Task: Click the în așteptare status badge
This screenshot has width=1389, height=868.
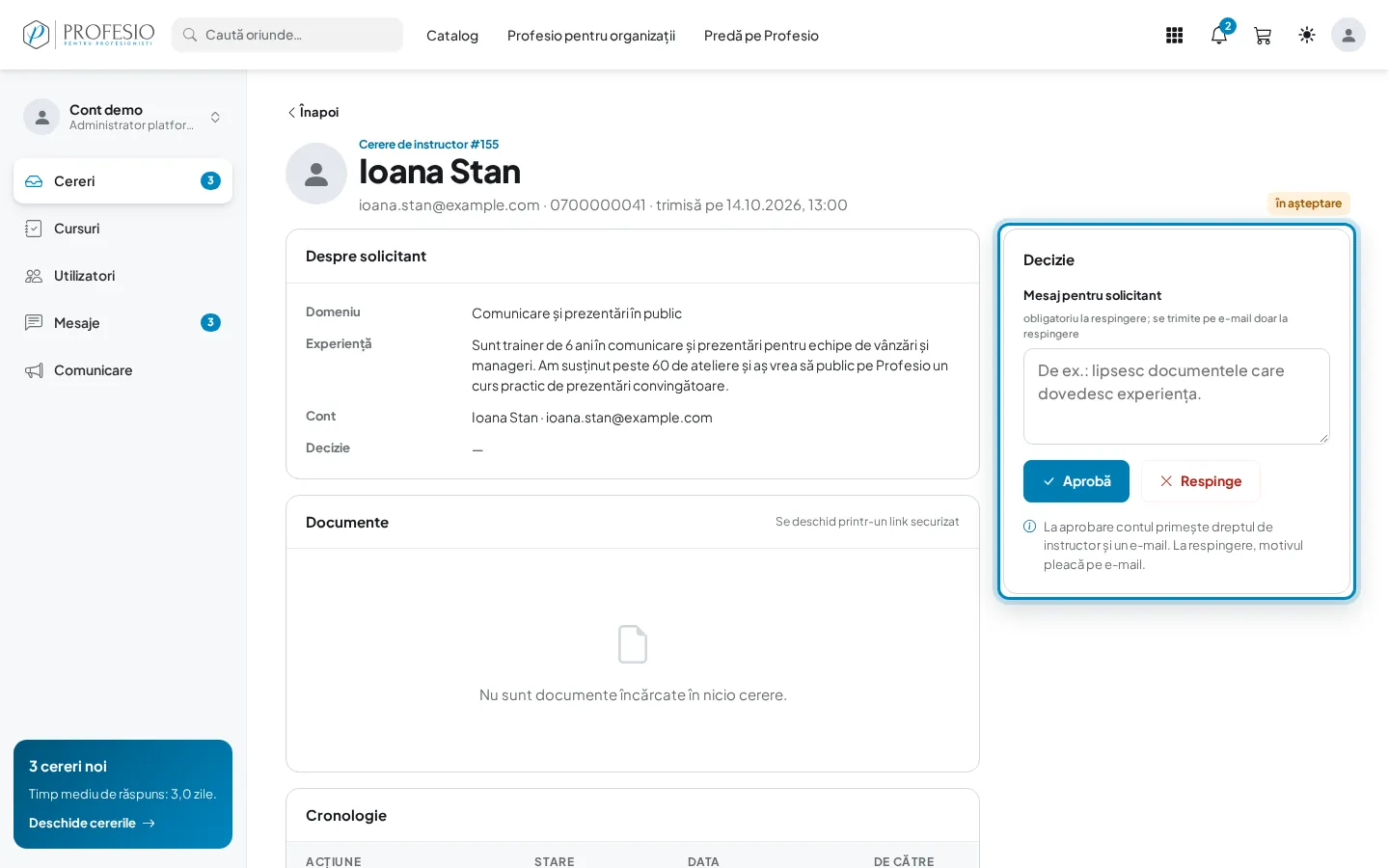Action: click(1308, 203)
